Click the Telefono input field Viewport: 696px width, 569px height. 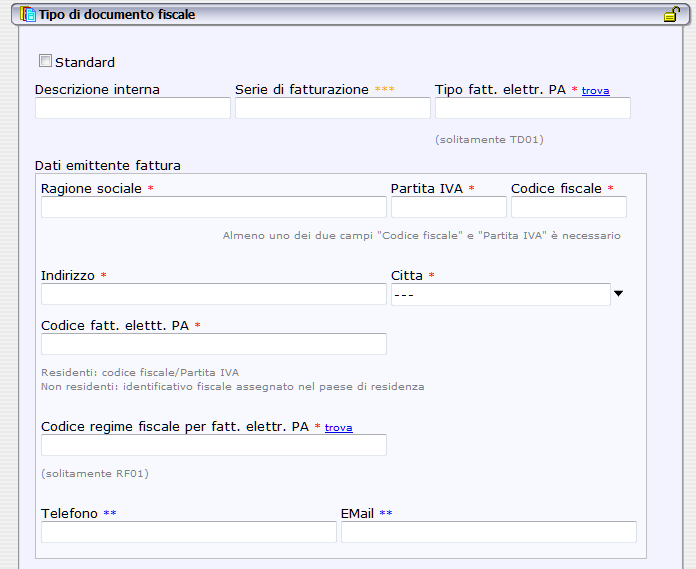188,532
